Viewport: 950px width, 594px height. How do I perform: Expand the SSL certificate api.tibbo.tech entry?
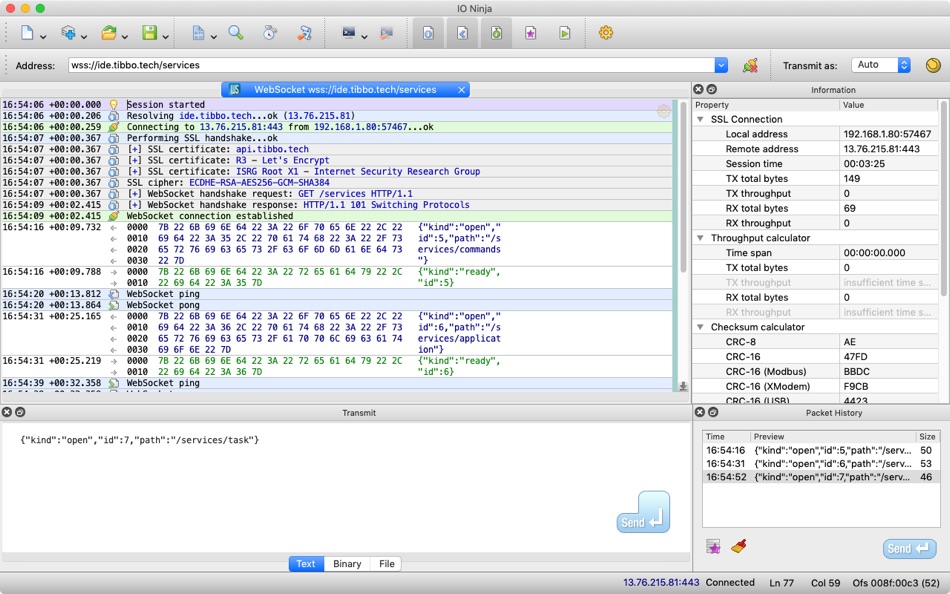133,149
